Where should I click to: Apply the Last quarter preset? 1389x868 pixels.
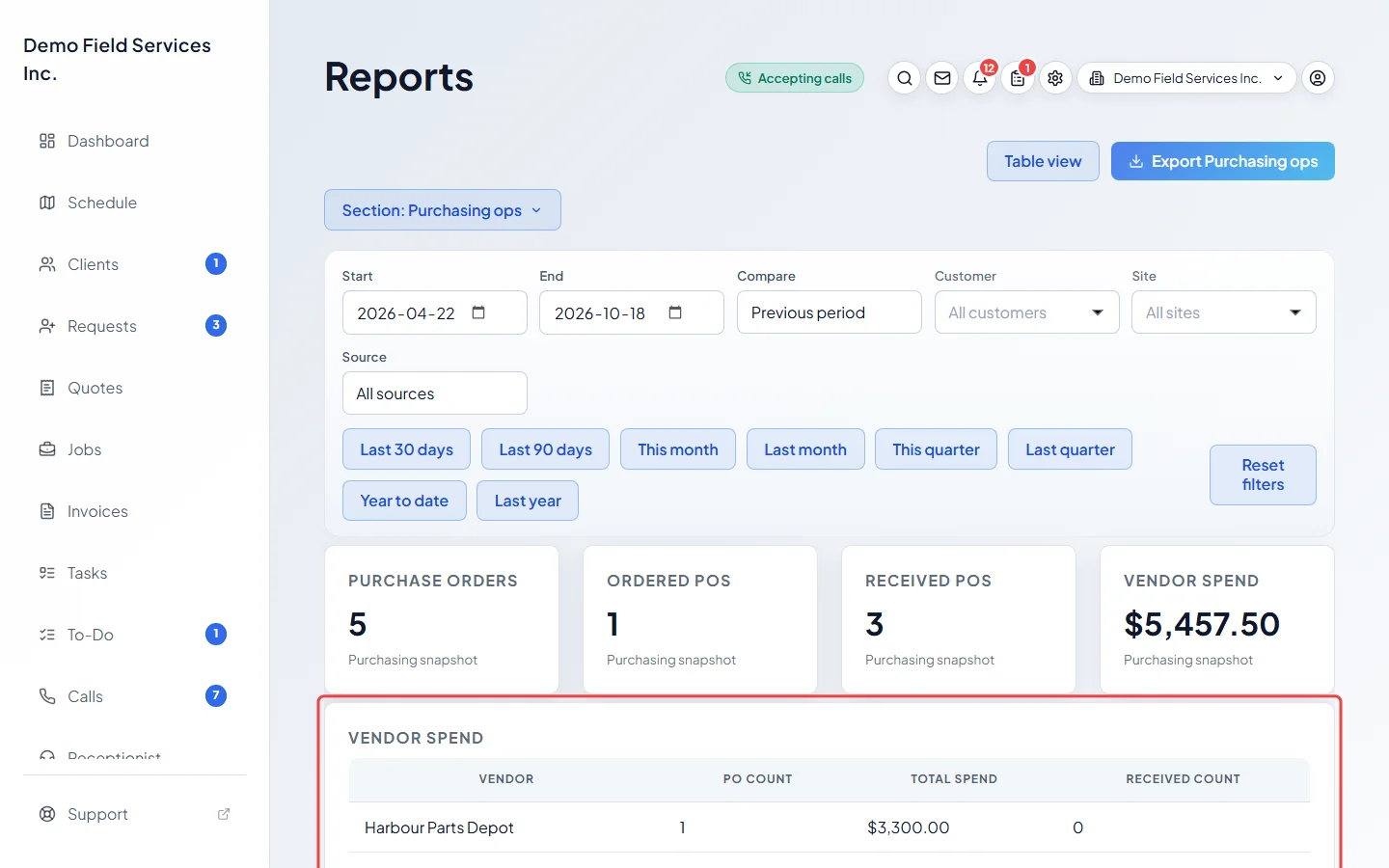pos(1070,449)
